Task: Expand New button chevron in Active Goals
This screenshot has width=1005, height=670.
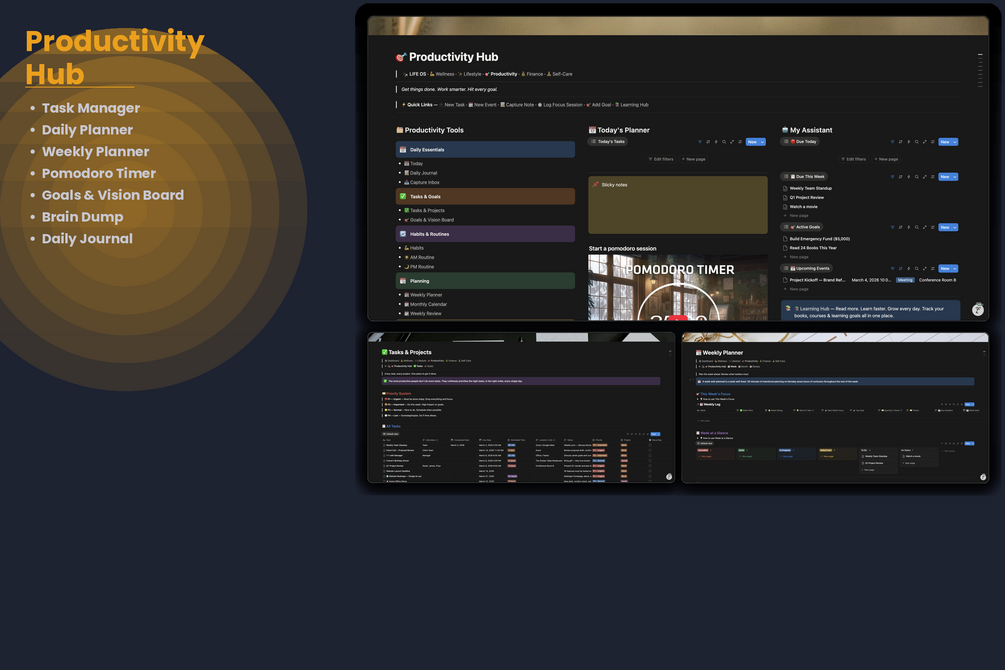Action: 955,227
